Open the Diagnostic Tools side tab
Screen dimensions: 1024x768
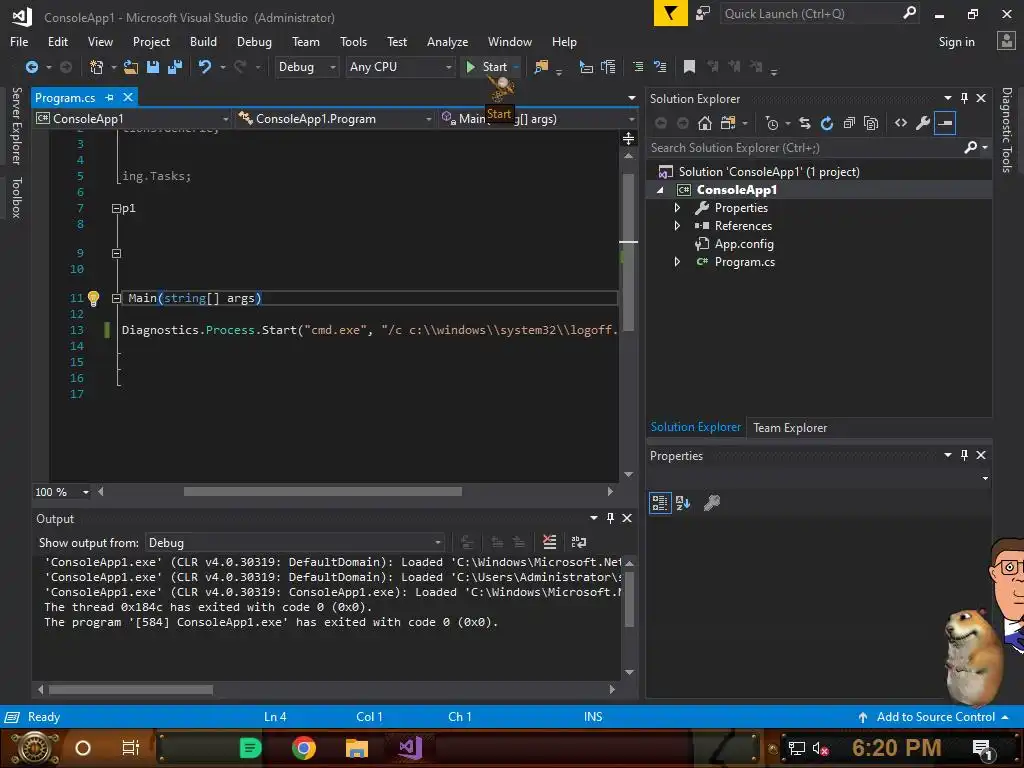click(1006, 130)
